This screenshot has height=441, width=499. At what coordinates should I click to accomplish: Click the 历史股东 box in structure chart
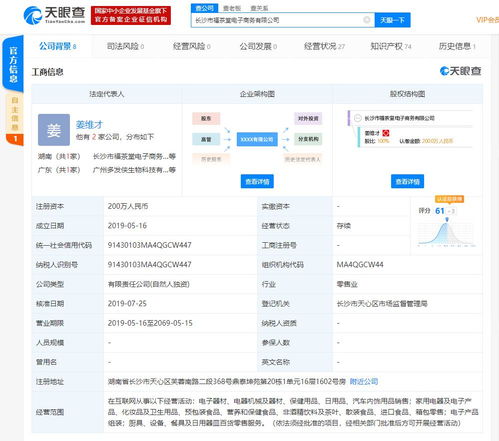pyautogui.click(x=211, y=159)
